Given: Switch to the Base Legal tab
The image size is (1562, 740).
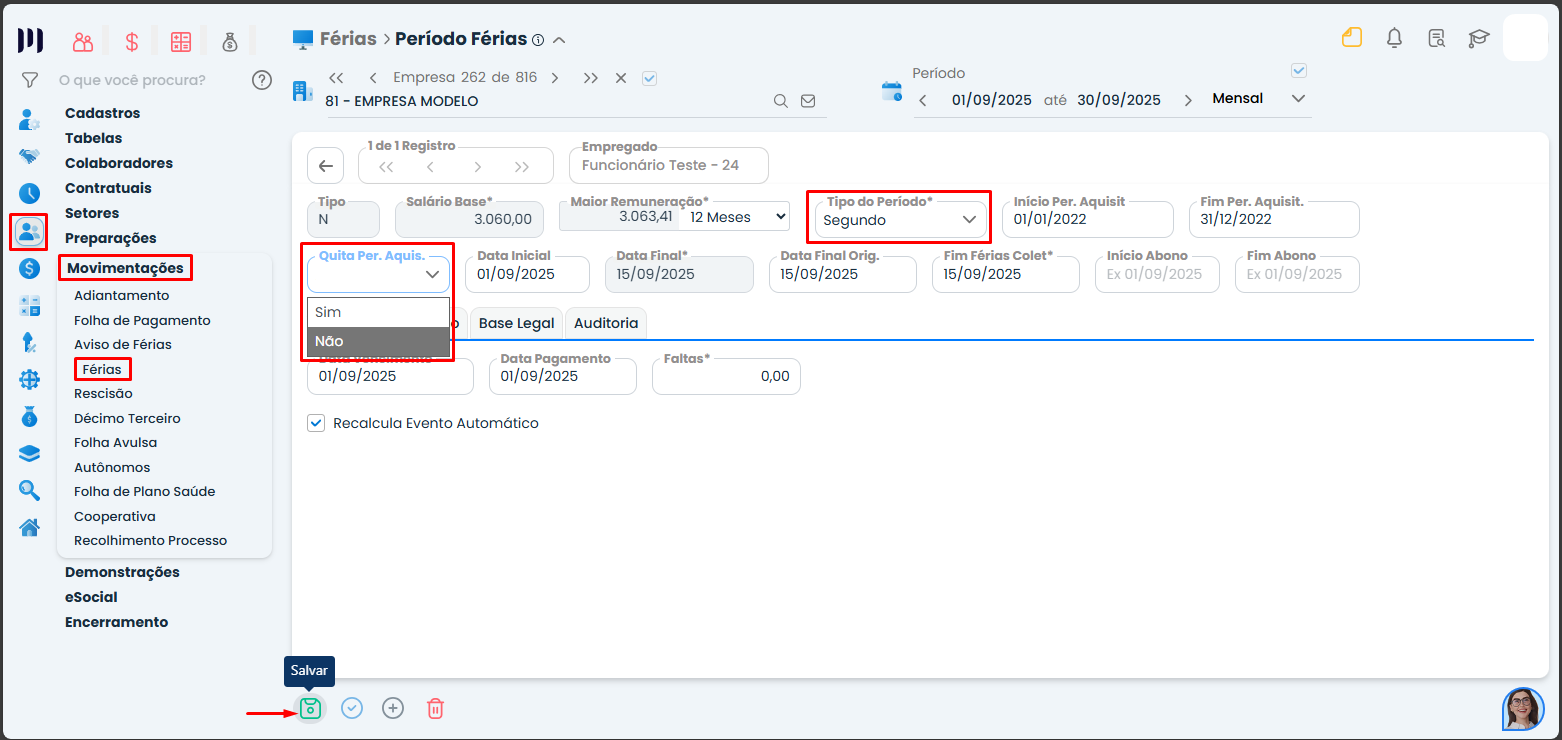Looking at the screenshot, I should (517, 323).
